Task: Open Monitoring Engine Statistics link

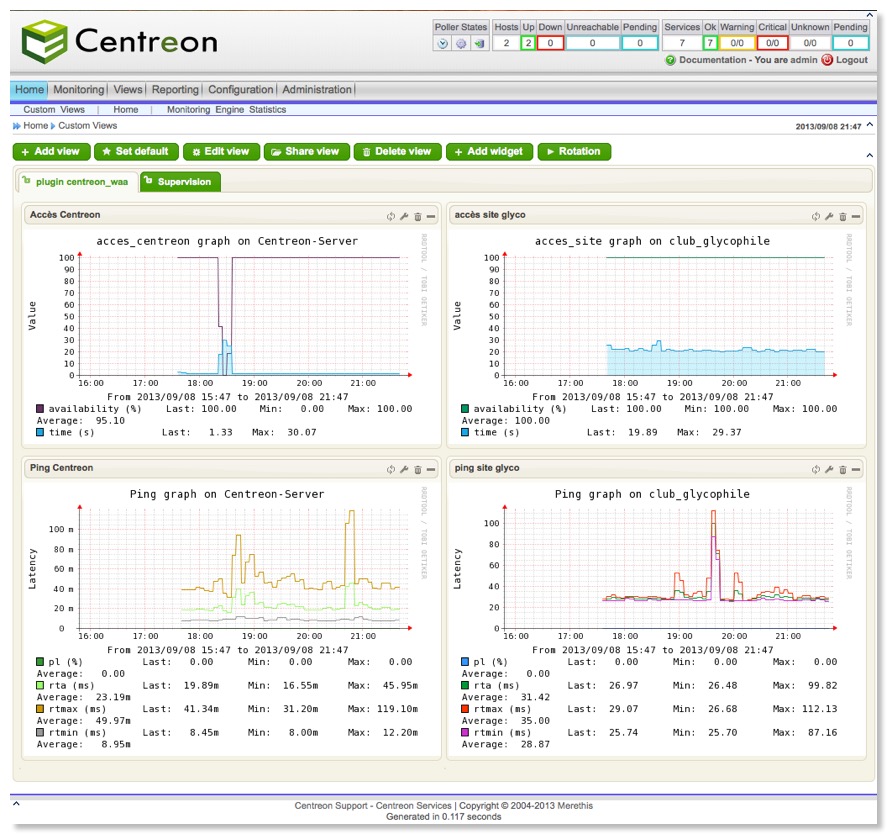Action: point(226,110)
